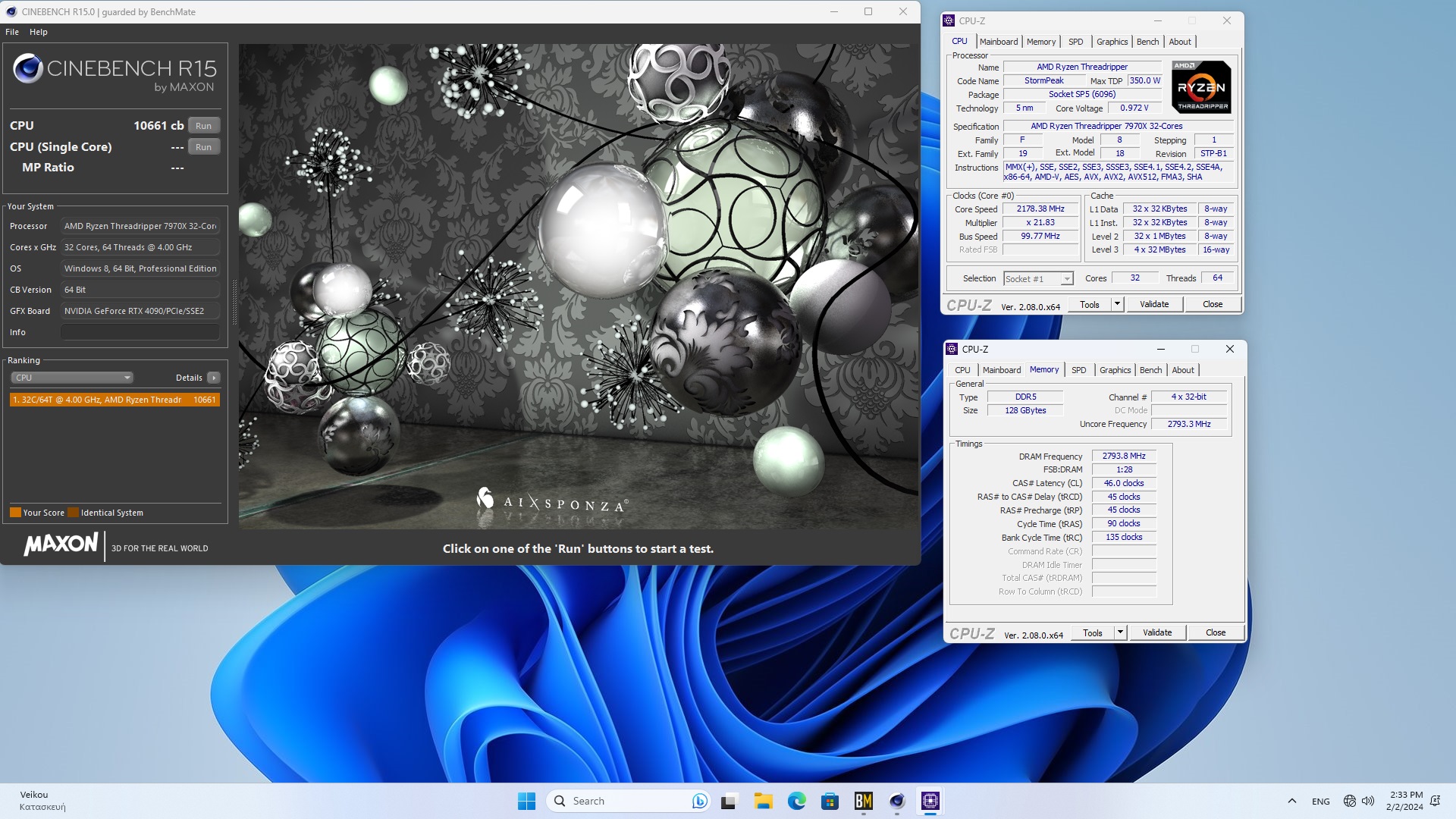Open the Help menu in Cinebench
1456x819 pixels.
39,32
